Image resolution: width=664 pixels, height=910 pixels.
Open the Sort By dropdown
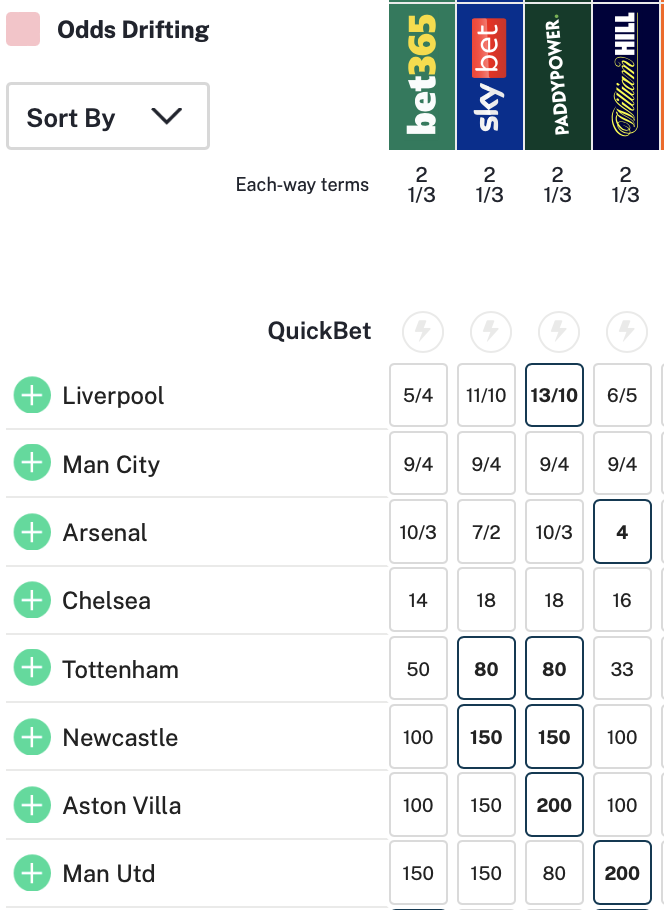point(108,117)
